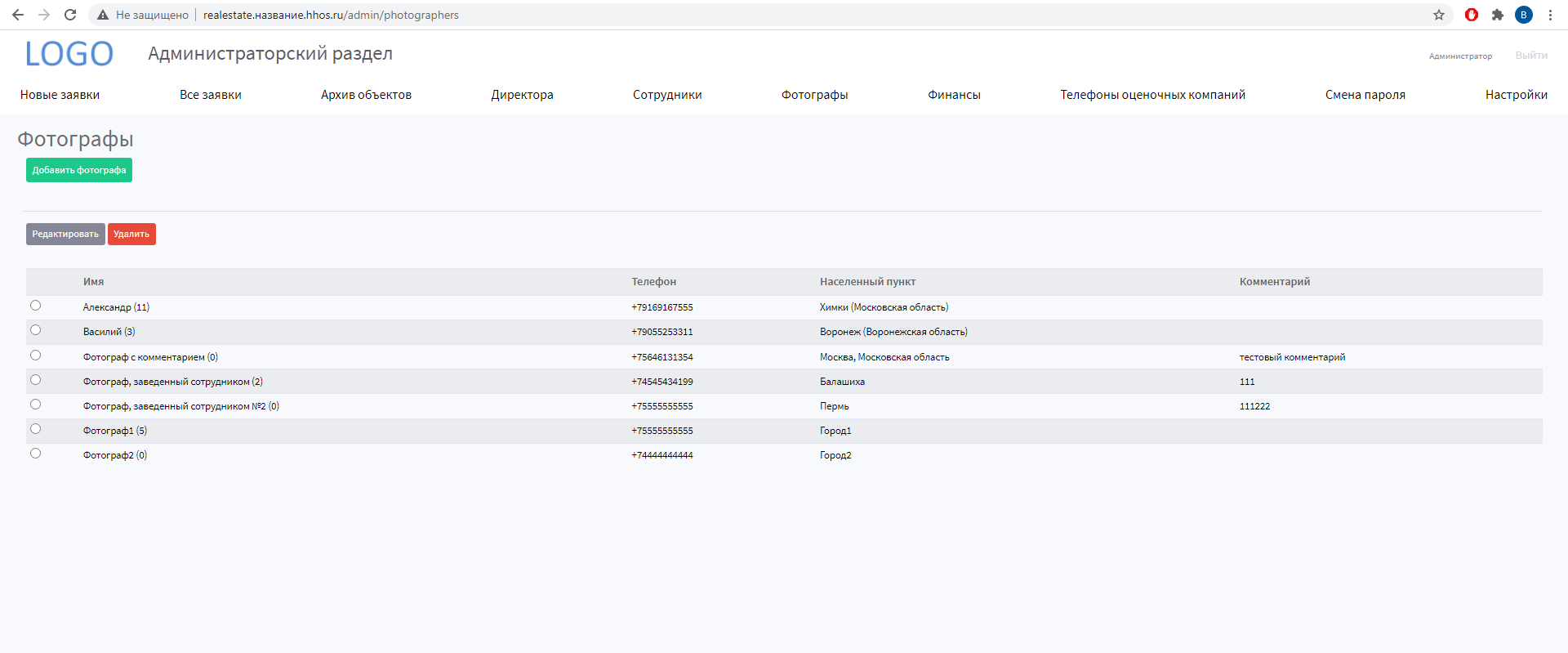This screenshot has width=1568, height=653.
Task: Click the Комментарий column header
Action: point(1274,282)
